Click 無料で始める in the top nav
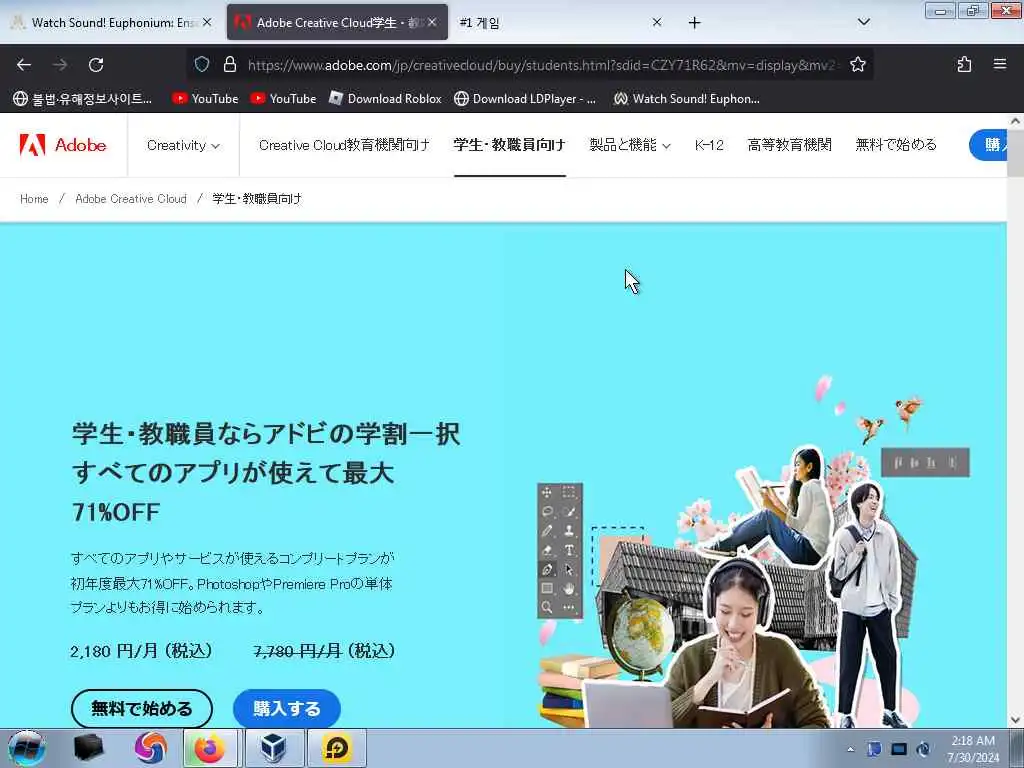This screenshot has height=768, width=1024. tap(896, 145)
